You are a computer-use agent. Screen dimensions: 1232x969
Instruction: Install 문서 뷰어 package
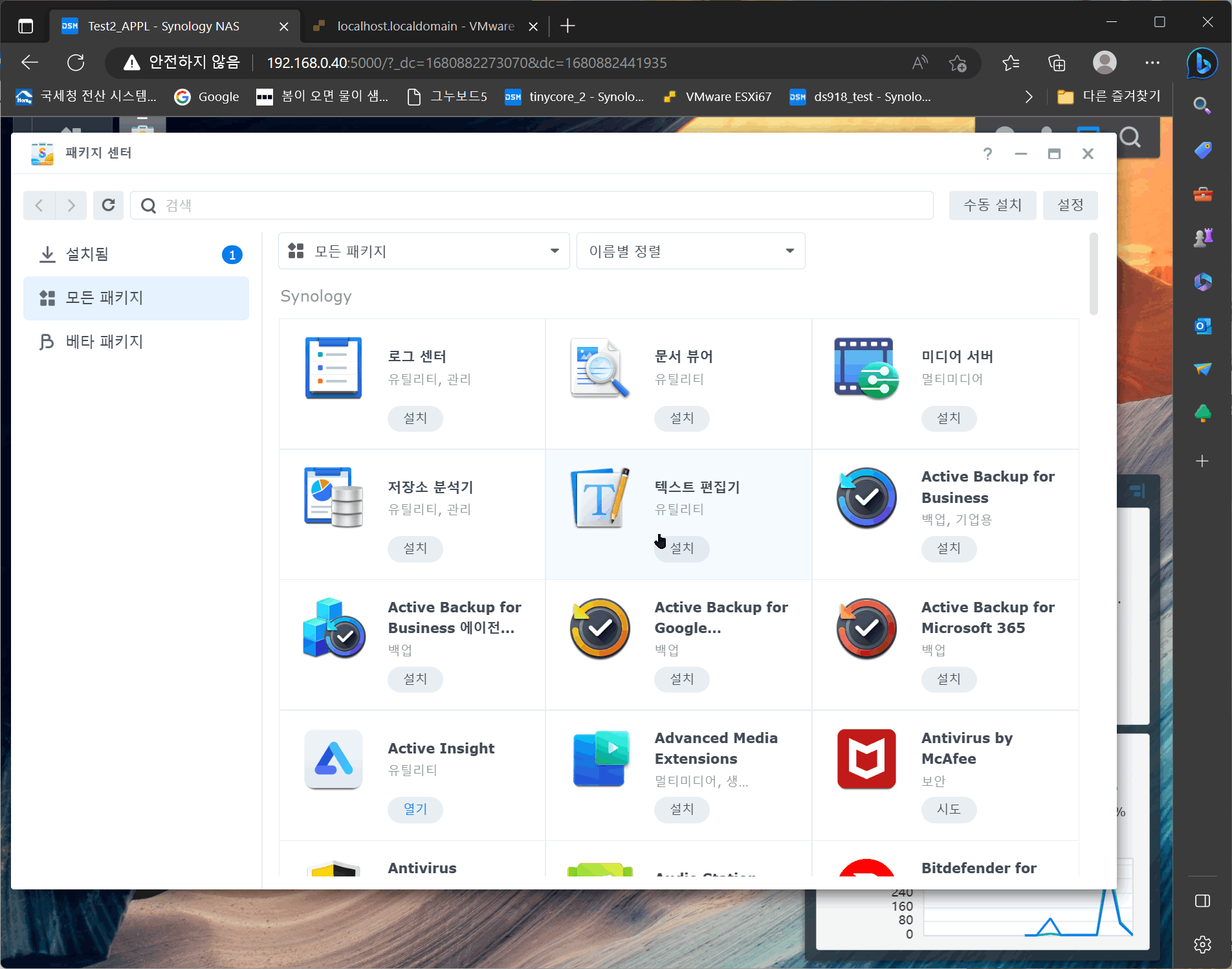pos(682,418)
